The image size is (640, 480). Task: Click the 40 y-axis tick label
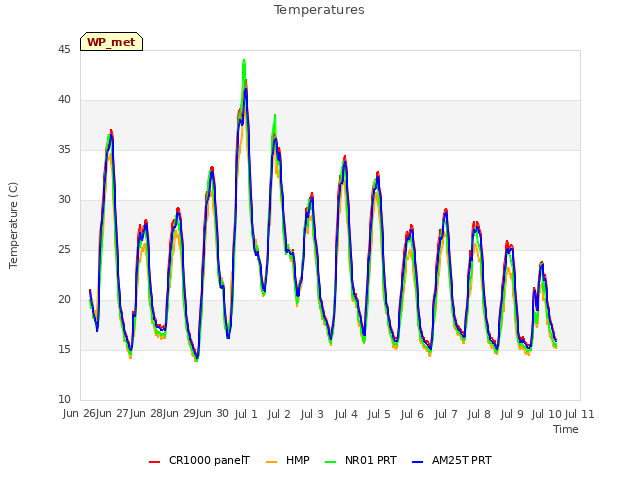point(64,100)
